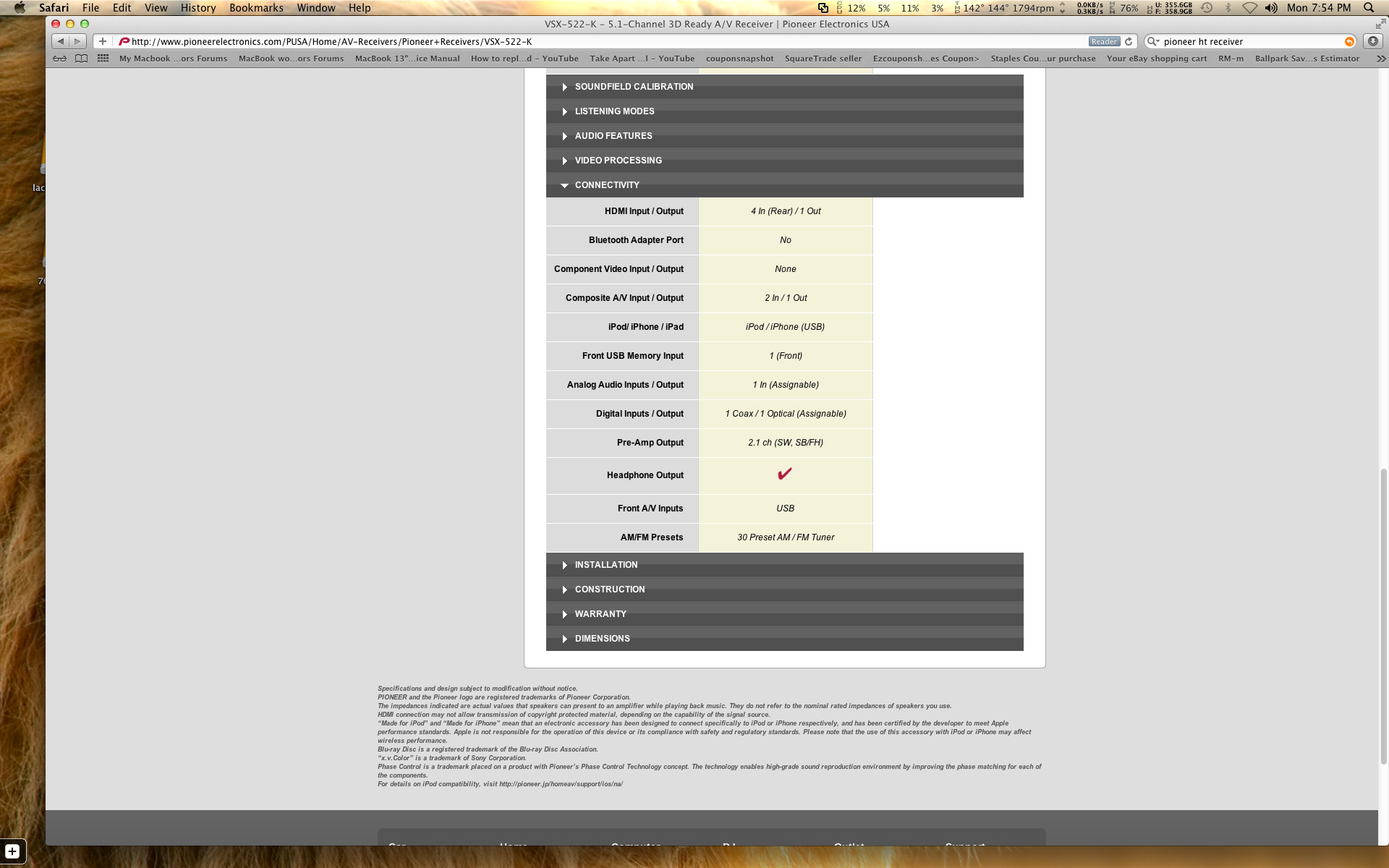The height and width of the screenshot is (868, 1389).
Task: Open History menu
Action: point(198,8)
